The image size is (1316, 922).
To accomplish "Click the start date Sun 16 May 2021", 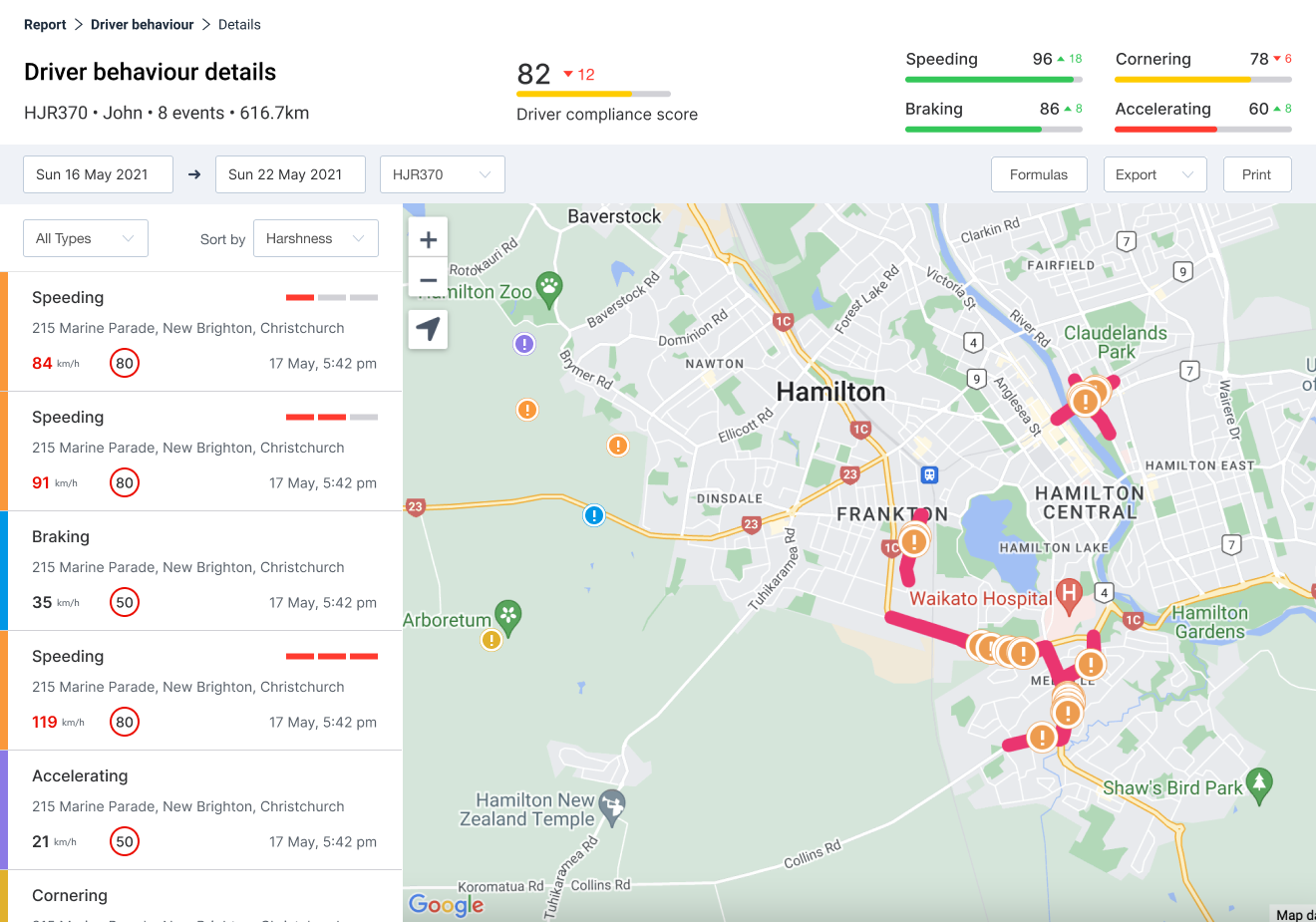I will coord(98,174).
